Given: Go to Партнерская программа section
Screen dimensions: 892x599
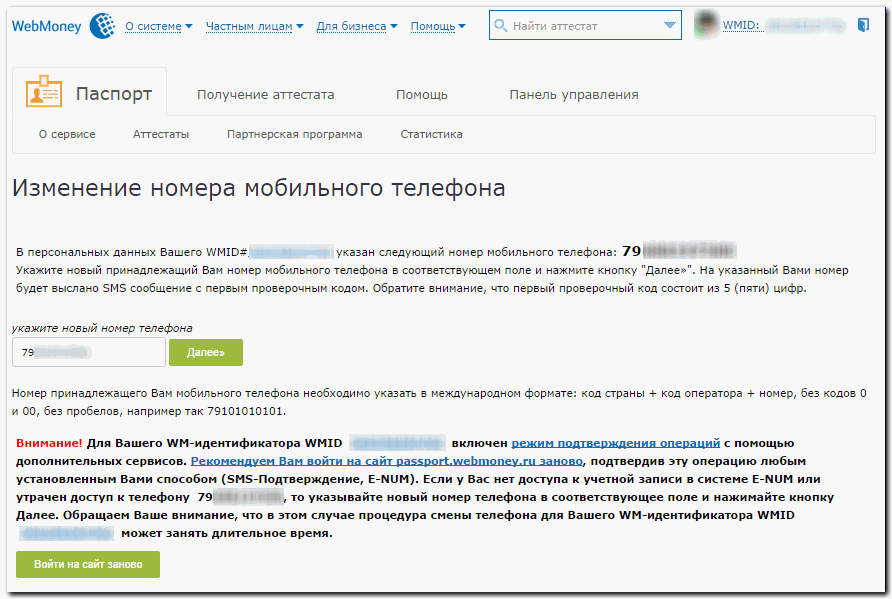Looking at the screenshot, I should click(294, 134).
